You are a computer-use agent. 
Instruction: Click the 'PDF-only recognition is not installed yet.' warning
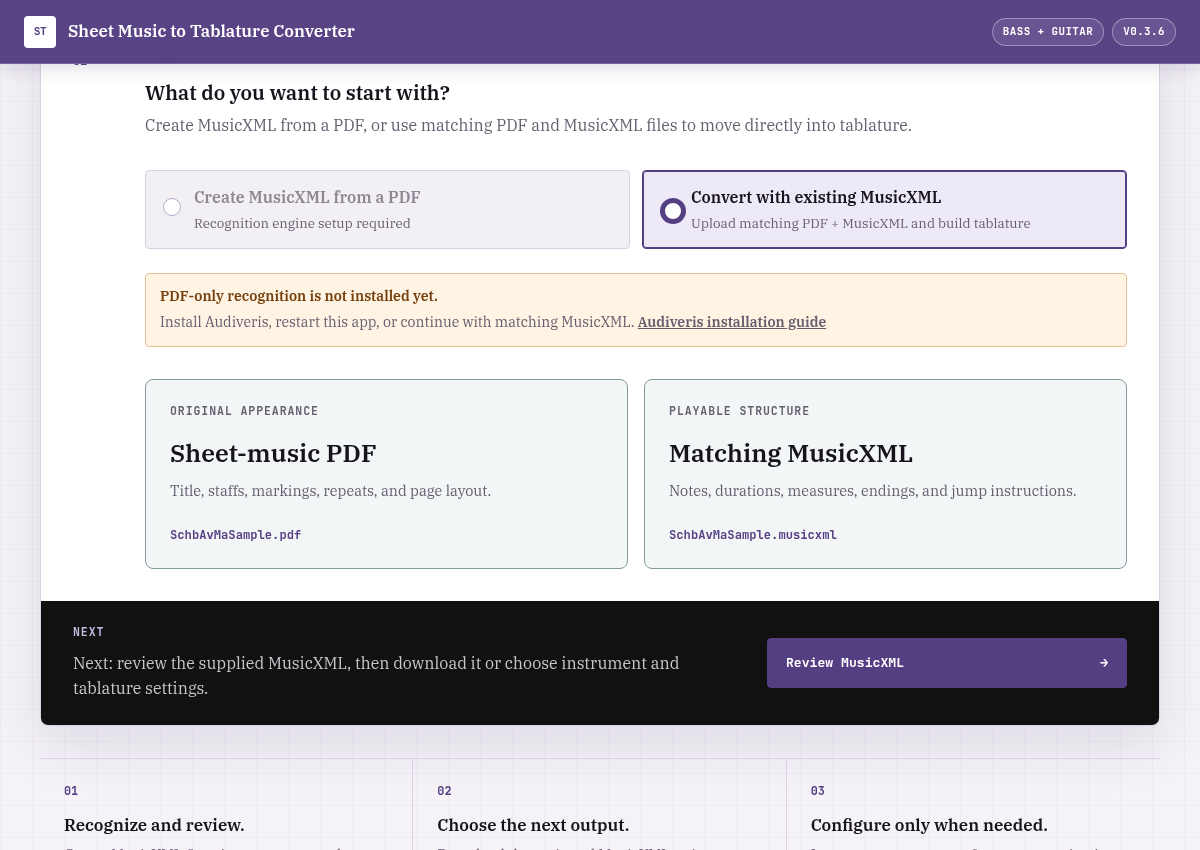[299, 296]
